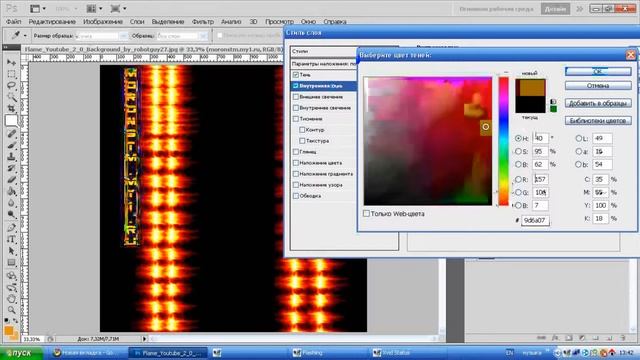Screen dimensions: 640x360
Task: Open the Редактирование menu
Action: point(52,21)
